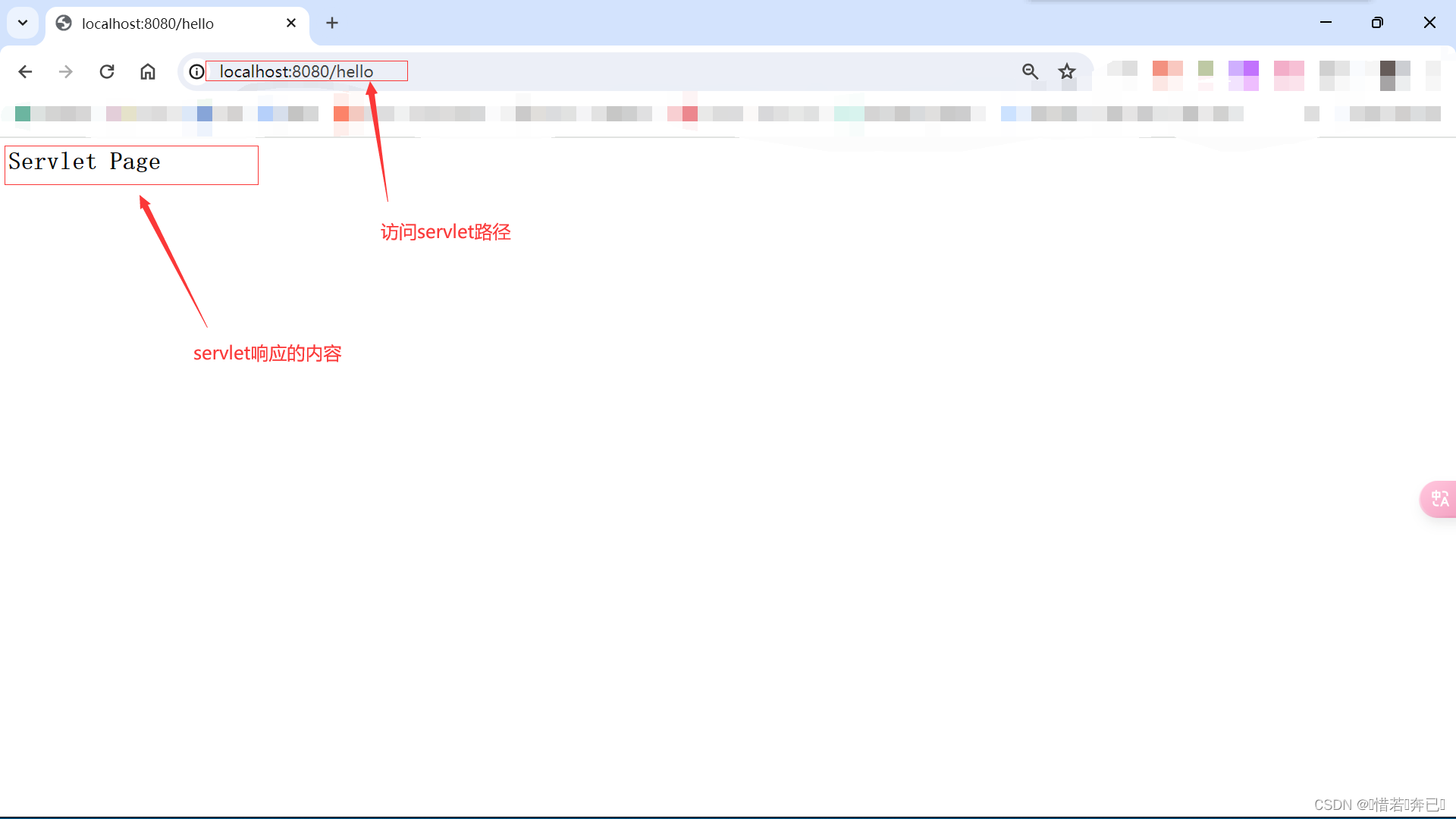The image size is (1456, 819).
Task: Reload the current page
Action: (x=107, y=71)
